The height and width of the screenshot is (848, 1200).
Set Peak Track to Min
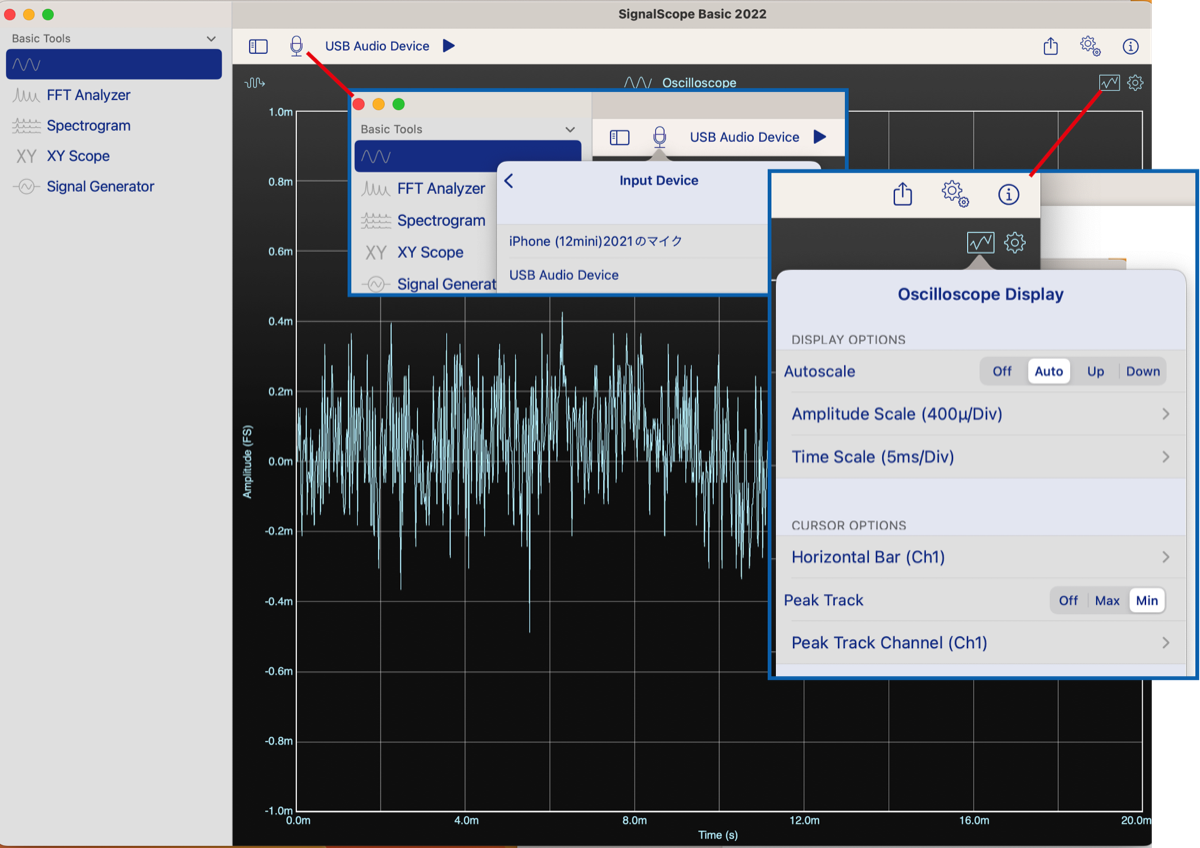pos(1147,600)
